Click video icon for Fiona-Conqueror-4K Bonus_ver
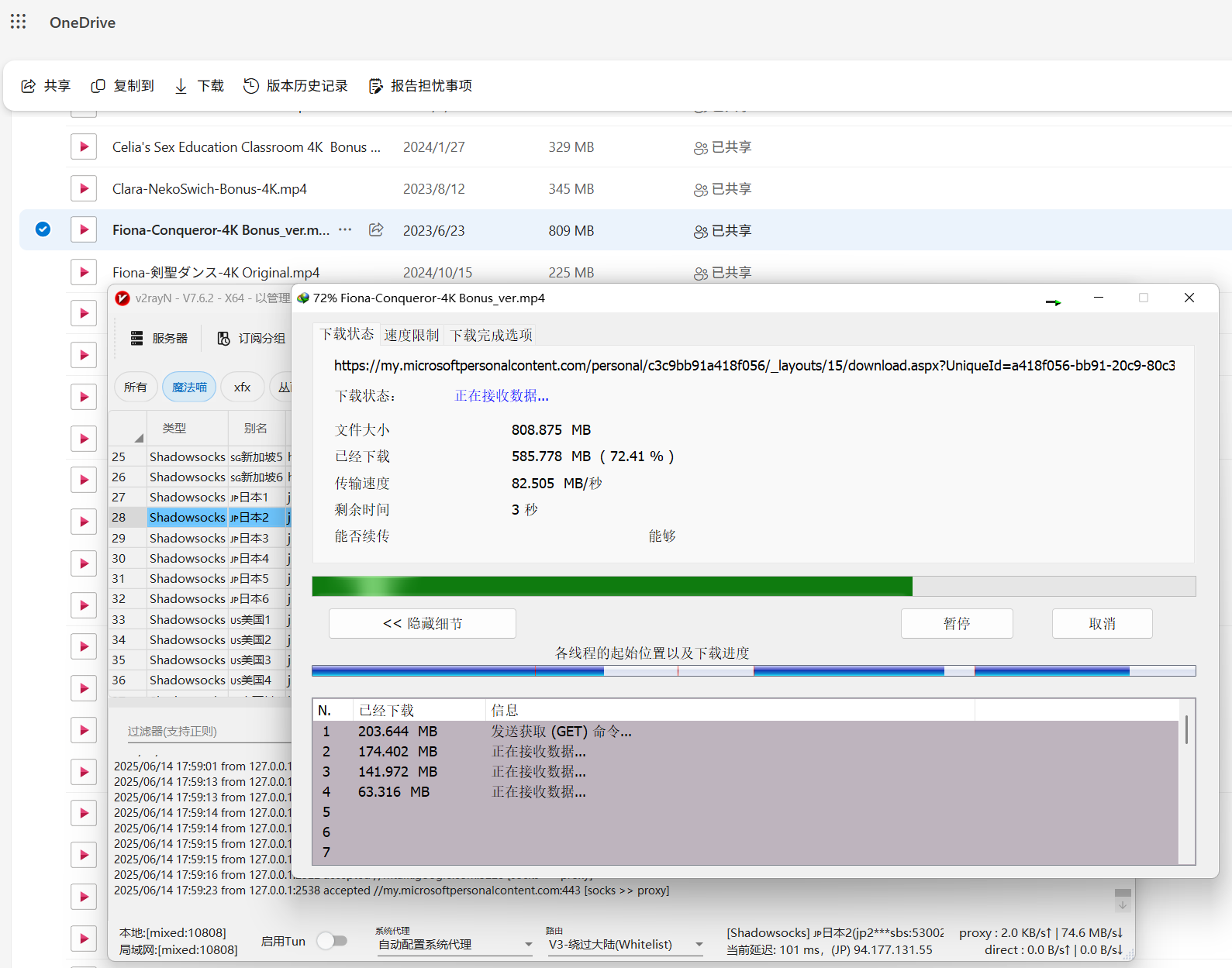The width and height of the screenshot is (1232, 968). pyautogui.click(x=84, y=229)
